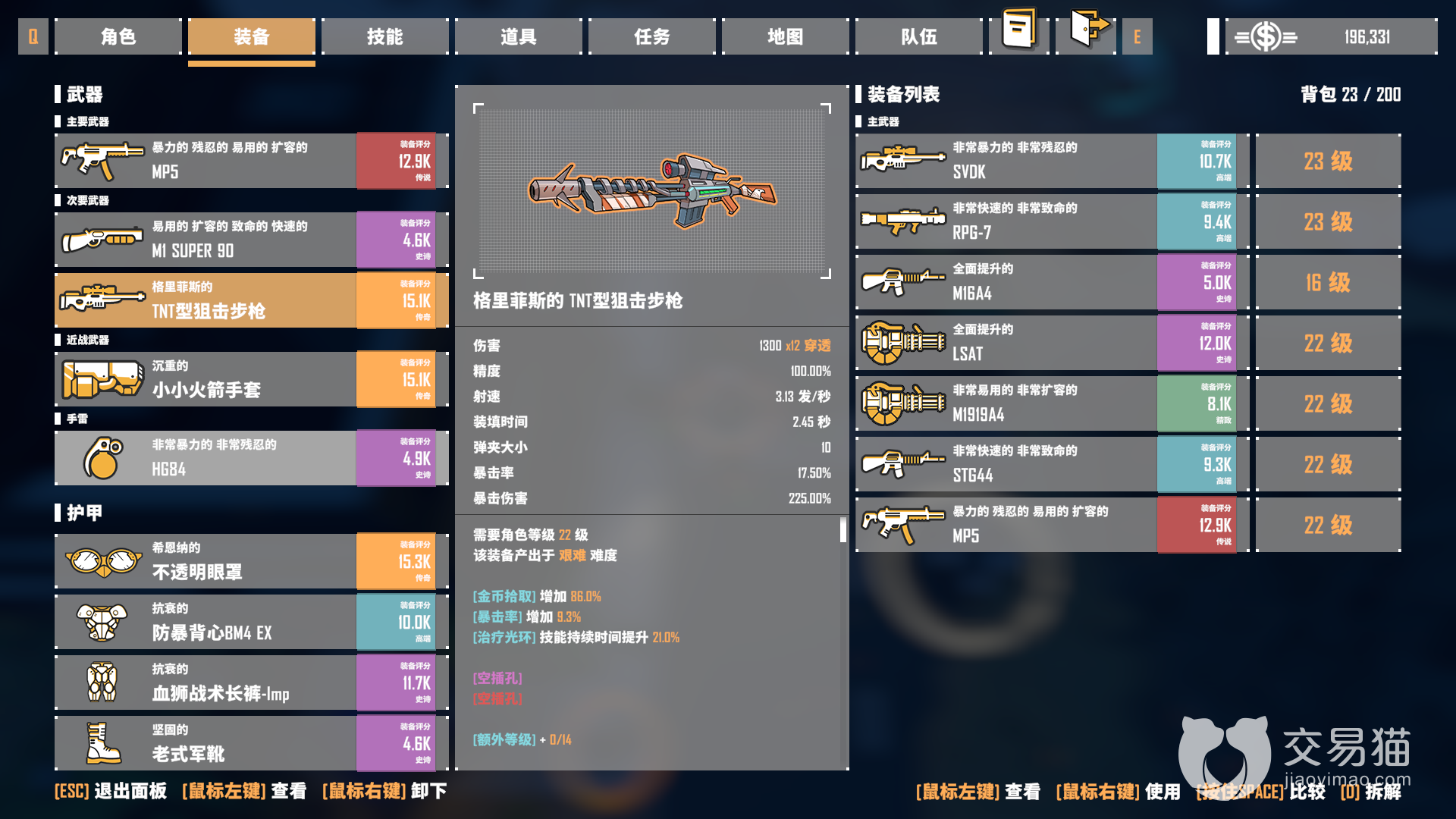Switch to the 技能 tab
1456x819 pixels.
coord(385,36)
